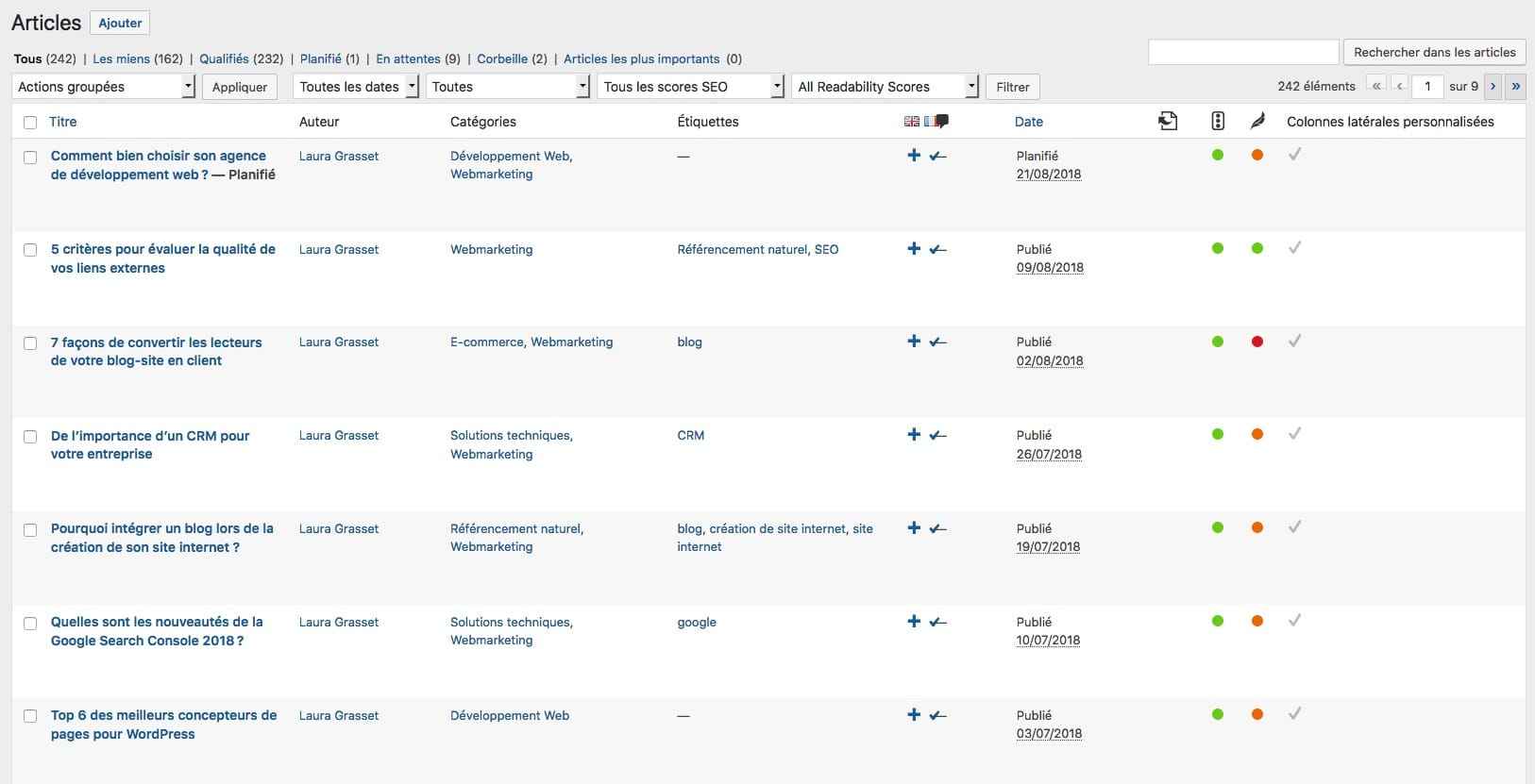Viewport: 1535px width, 784px height.
Task: Click the 'Ajouter' button
Action: coord(120,23)
